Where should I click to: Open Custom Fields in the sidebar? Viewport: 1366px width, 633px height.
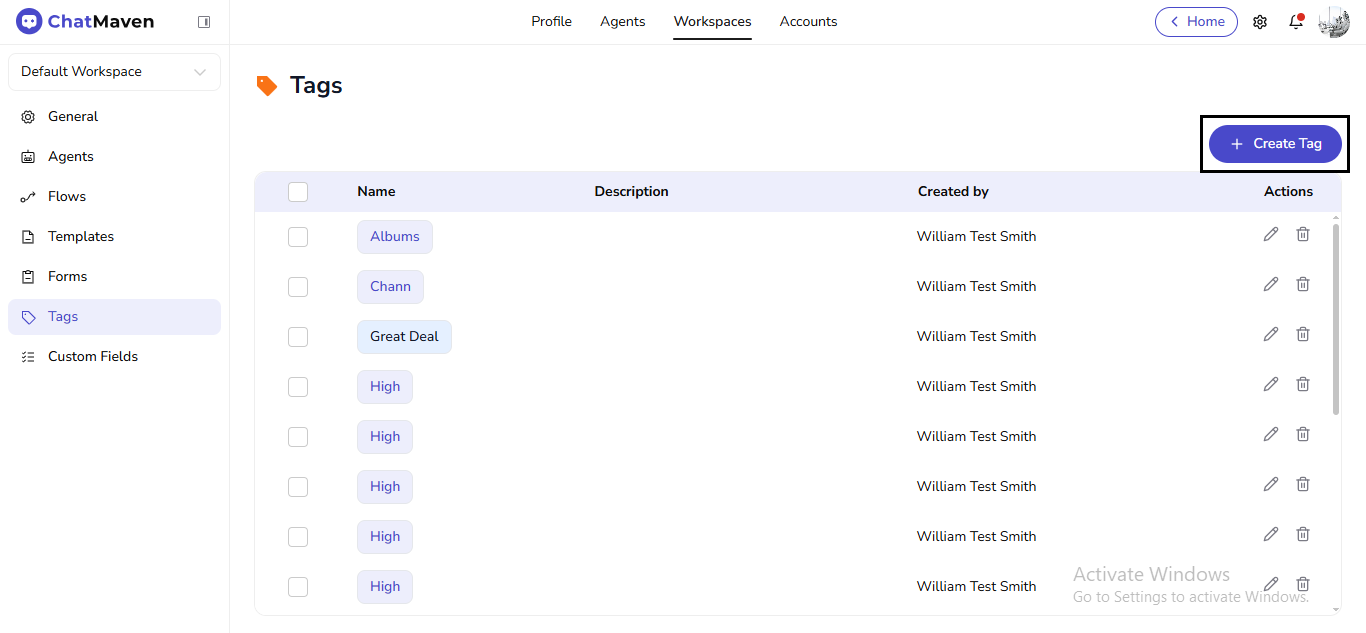[93, 357]
